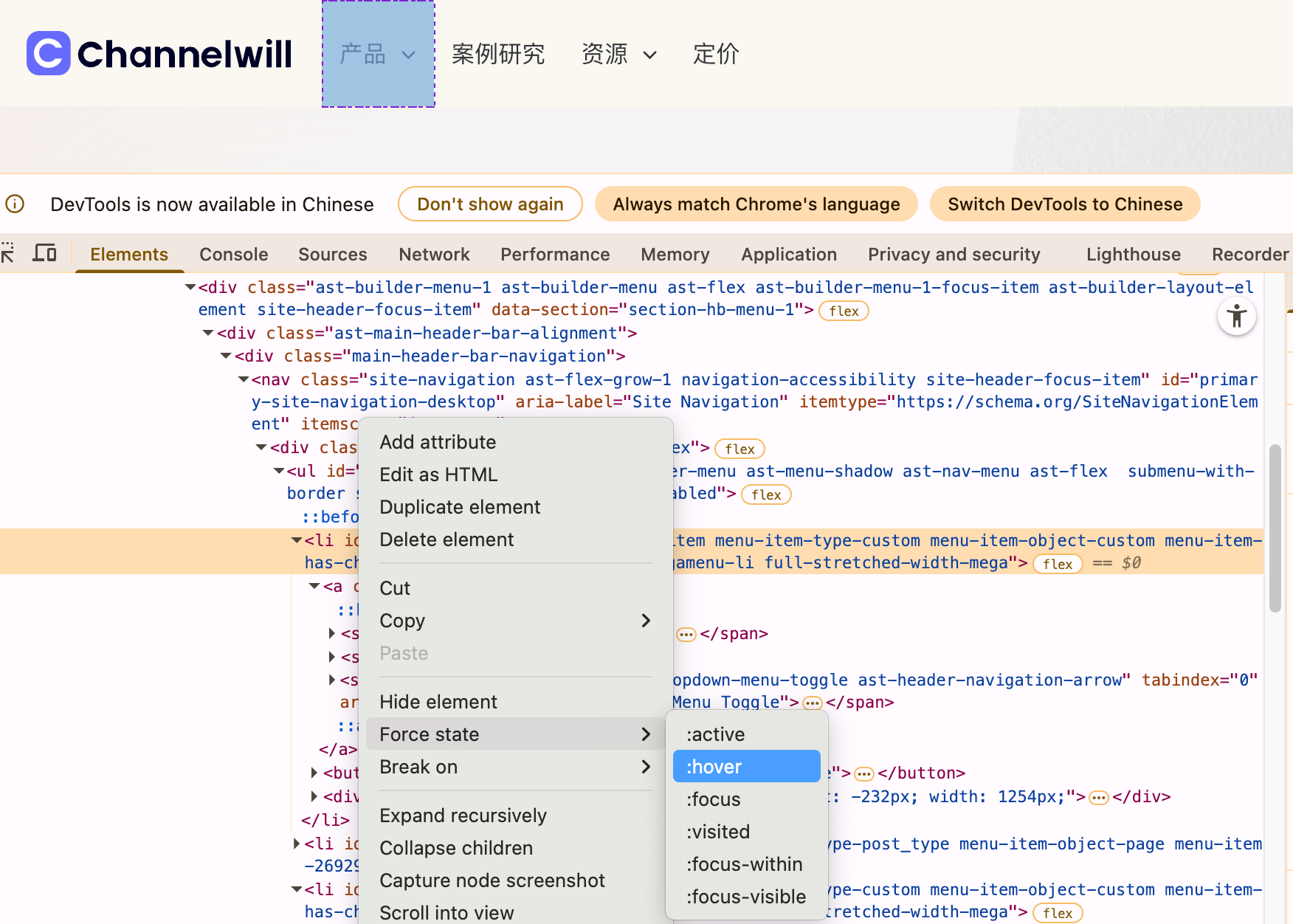Open the 定价 pricing link
Screen dimensions: 1293x924
(x=715, y=54)
